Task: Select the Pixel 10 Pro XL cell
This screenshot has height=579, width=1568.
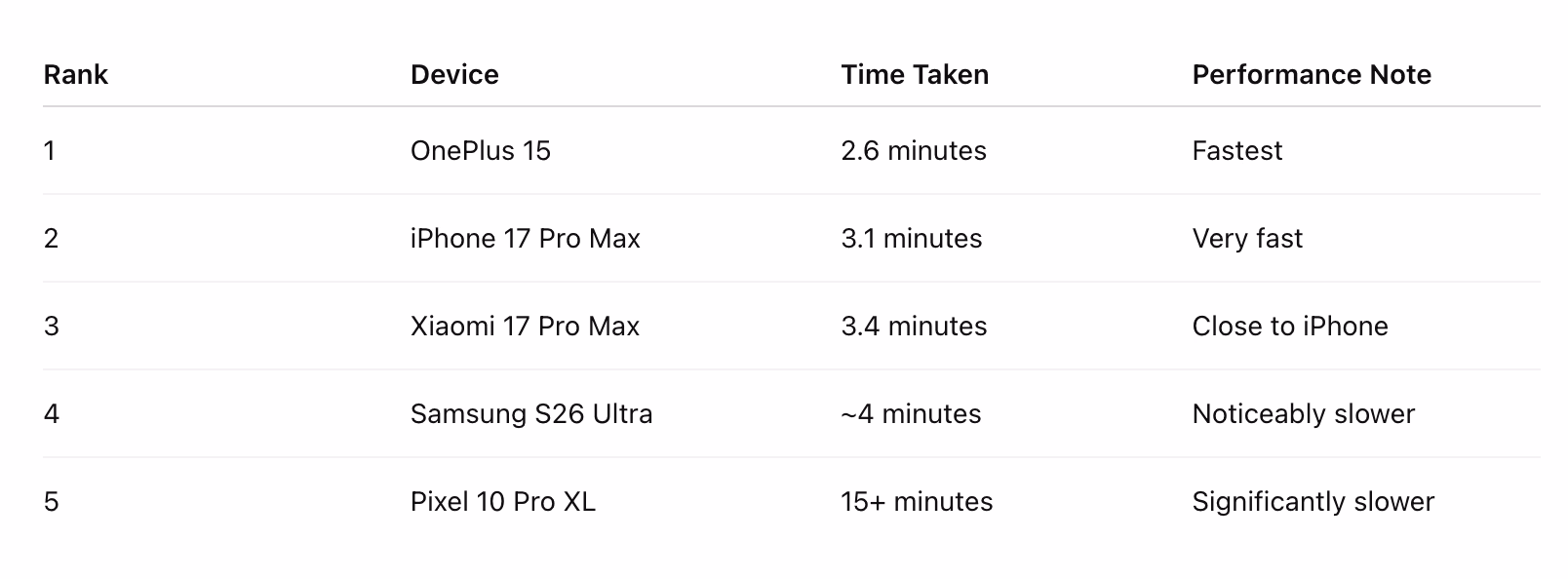Action: click(x=503, y=502)
